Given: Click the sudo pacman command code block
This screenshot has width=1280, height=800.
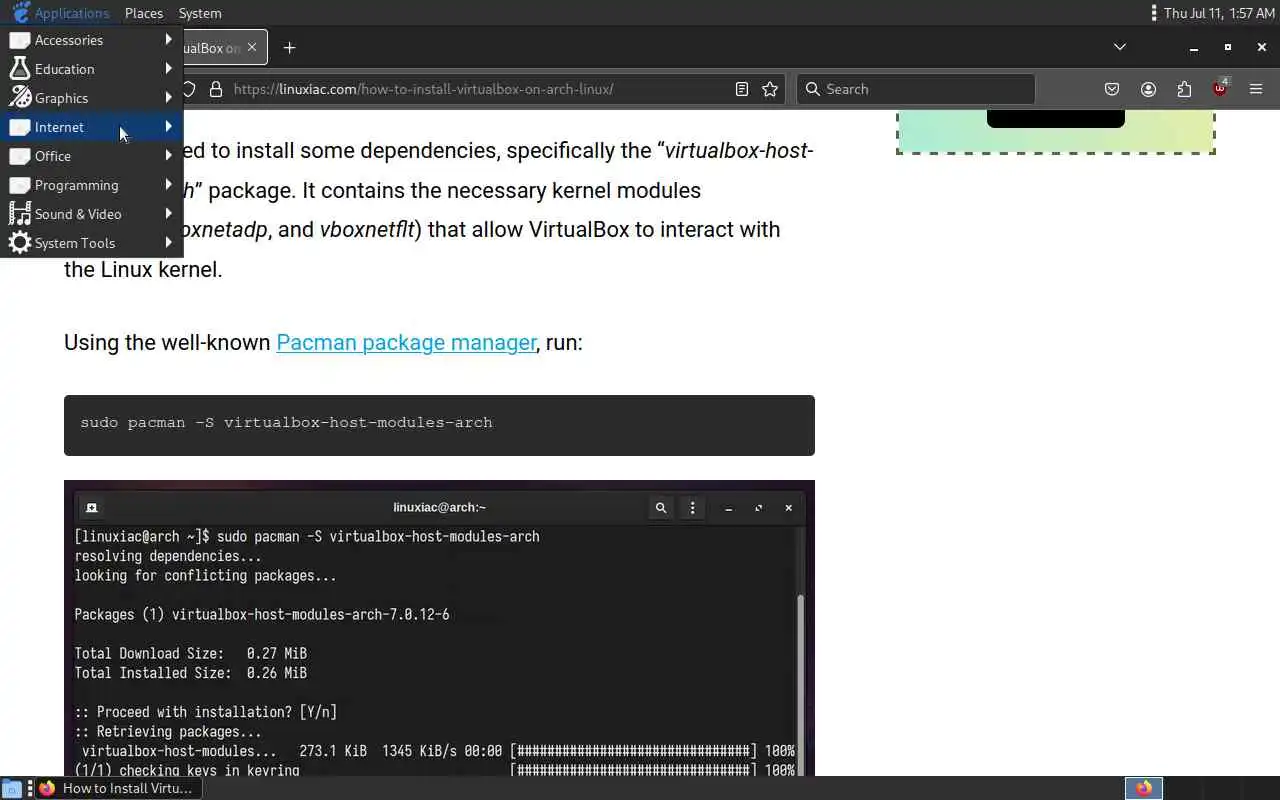Looking at the screenshot, I should click(x=439, y=425).
